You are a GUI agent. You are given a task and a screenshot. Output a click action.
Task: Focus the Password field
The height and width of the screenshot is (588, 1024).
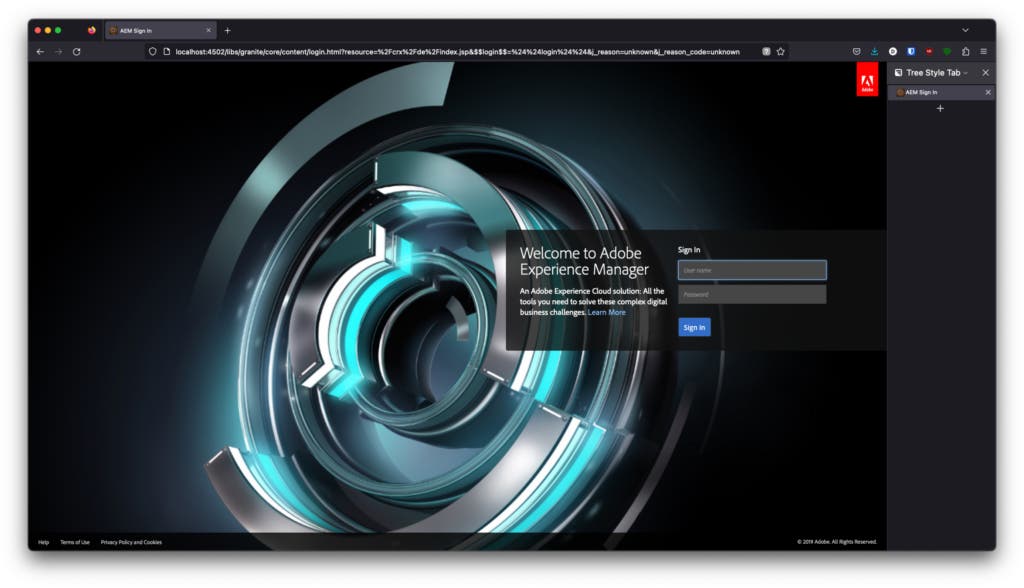(x=752, y=294)
